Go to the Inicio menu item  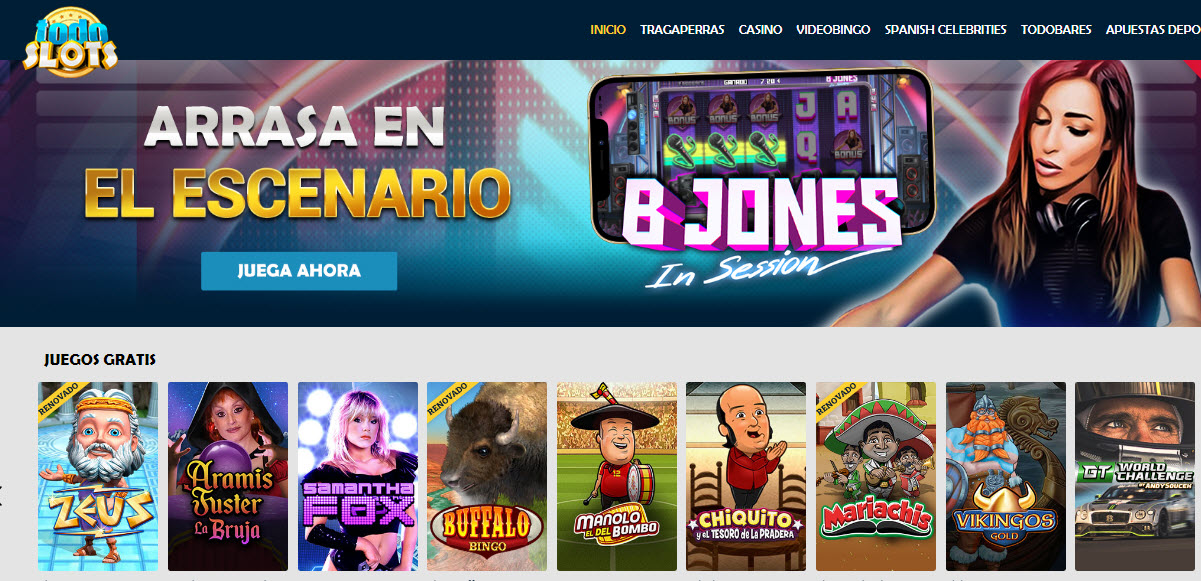click(608, 30)
